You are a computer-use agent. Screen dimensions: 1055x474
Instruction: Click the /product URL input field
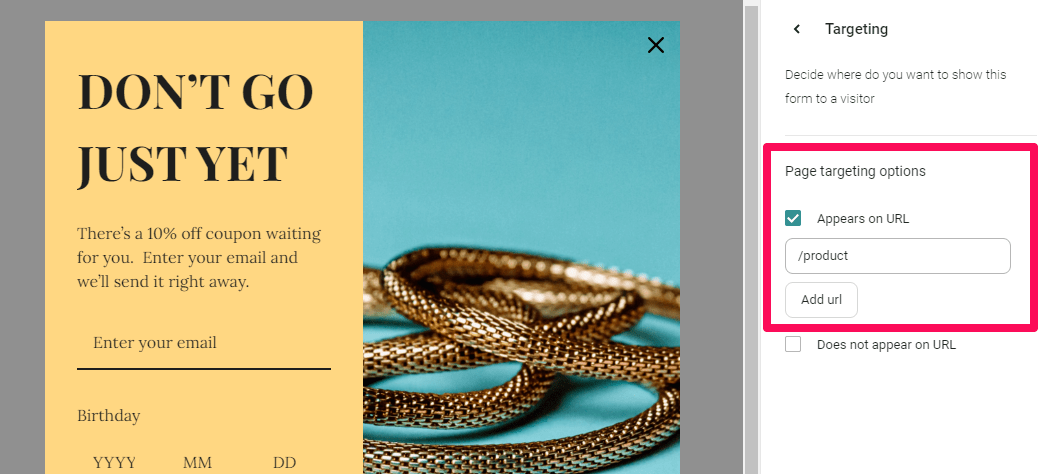pyautogui.click(x=898, y=256)
